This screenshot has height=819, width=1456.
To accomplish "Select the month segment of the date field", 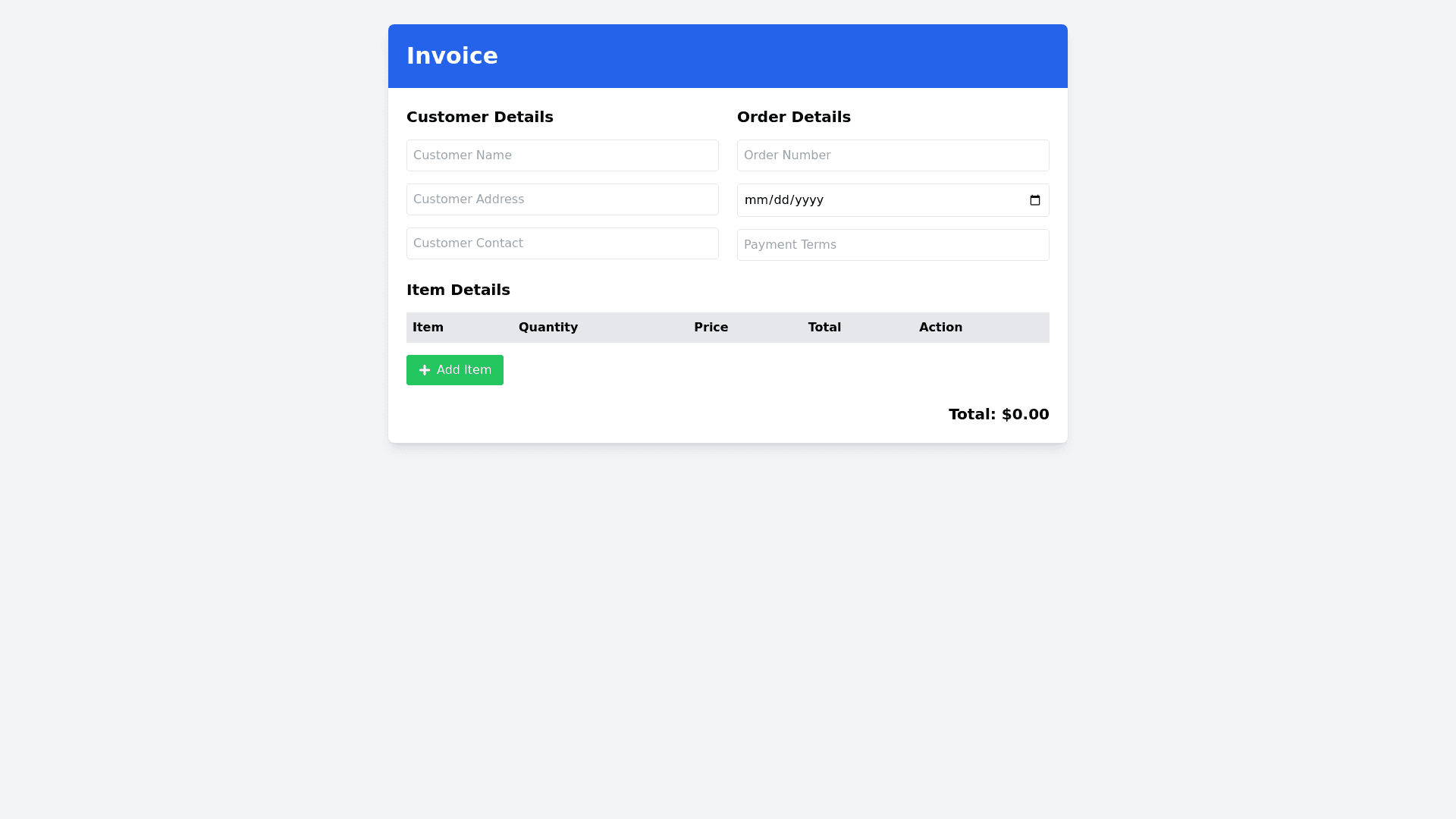I will click(755, 200).
